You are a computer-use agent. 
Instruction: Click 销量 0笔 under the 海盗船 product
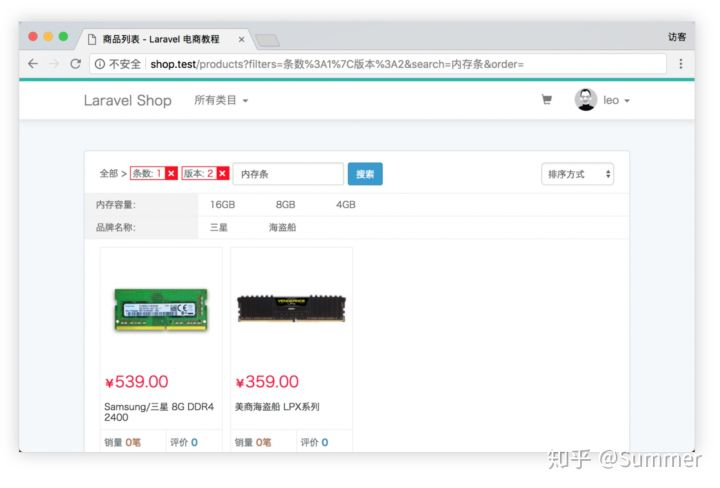(253, 442)
